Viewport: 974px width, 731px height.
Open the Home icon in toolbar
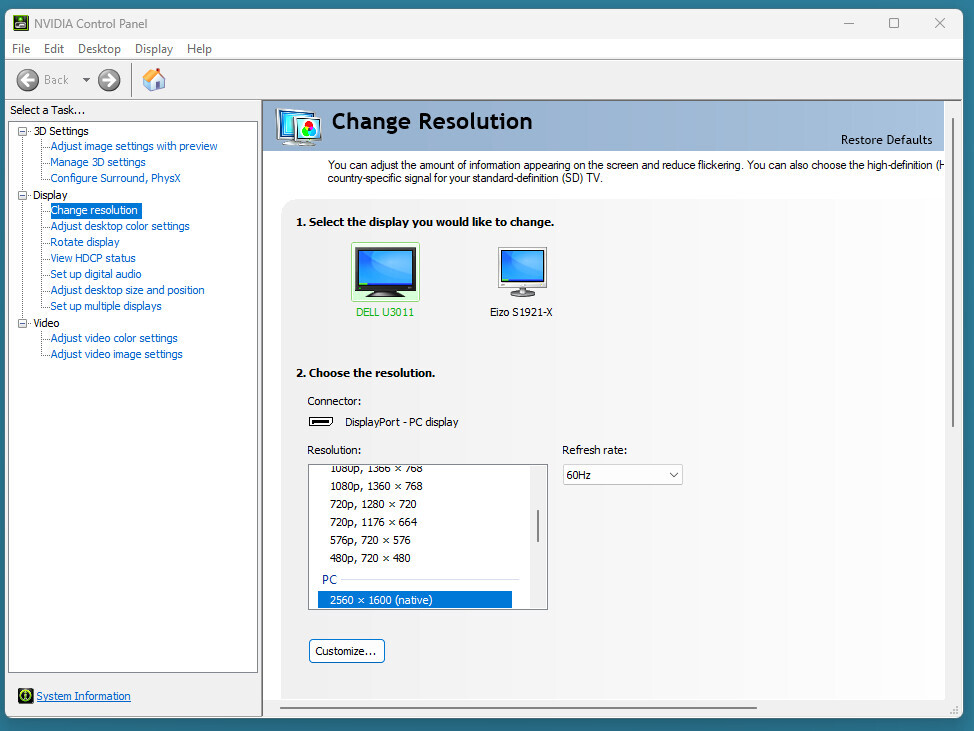(154, 79)
